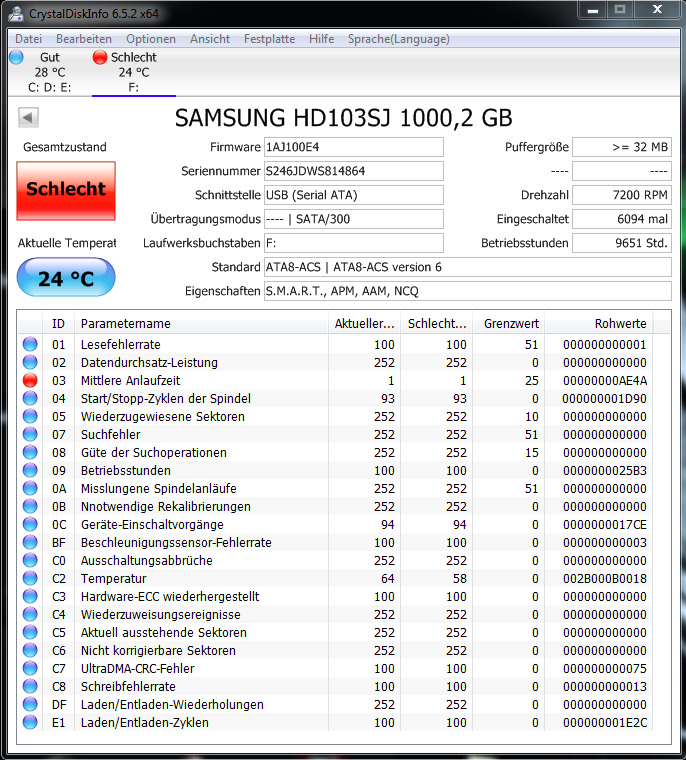Select the Schlecht disk tab F:

(134, 72)
